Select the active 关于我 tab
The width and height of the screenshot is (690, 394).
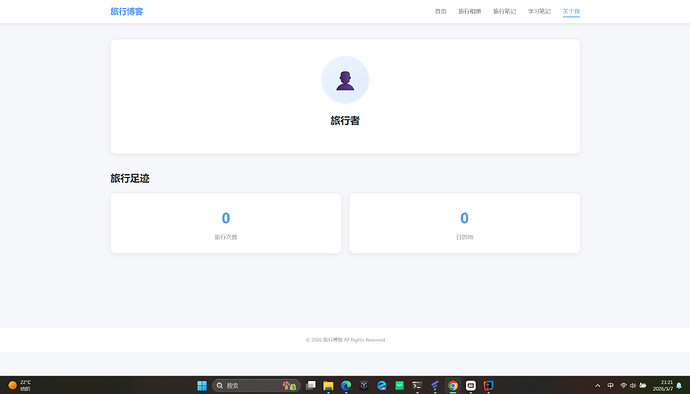point(571,11)
